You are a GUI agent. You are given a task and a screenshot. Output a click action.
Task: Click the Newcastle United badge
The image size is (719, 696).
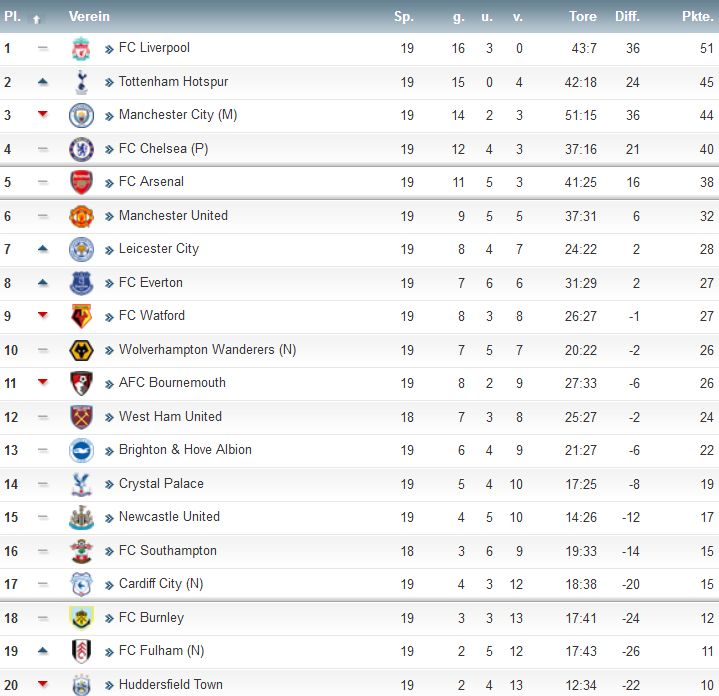point(81,517)
